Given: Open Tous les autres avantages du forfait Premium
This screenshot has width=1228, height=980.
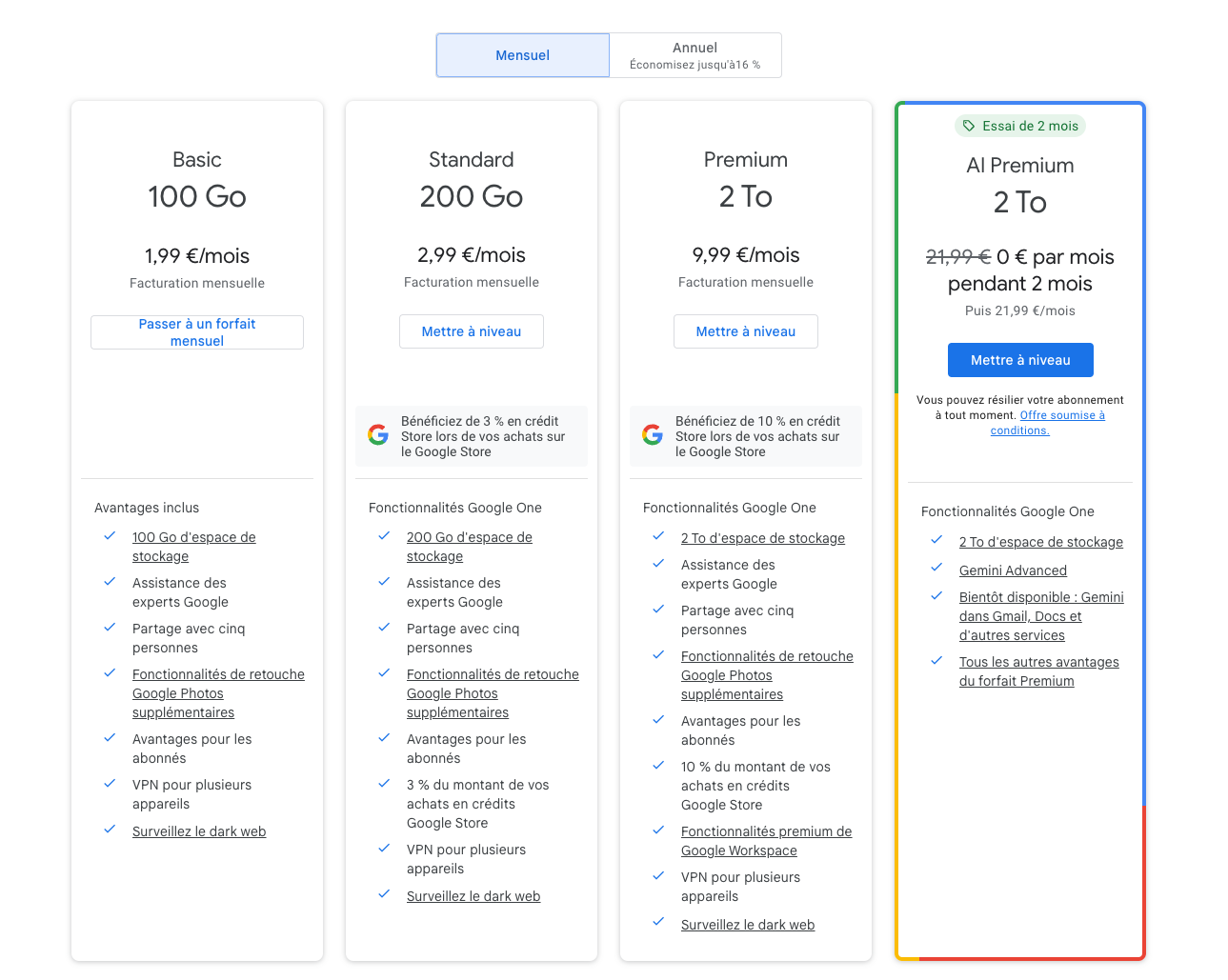Looking at the screenshot, I should 1038,670.
